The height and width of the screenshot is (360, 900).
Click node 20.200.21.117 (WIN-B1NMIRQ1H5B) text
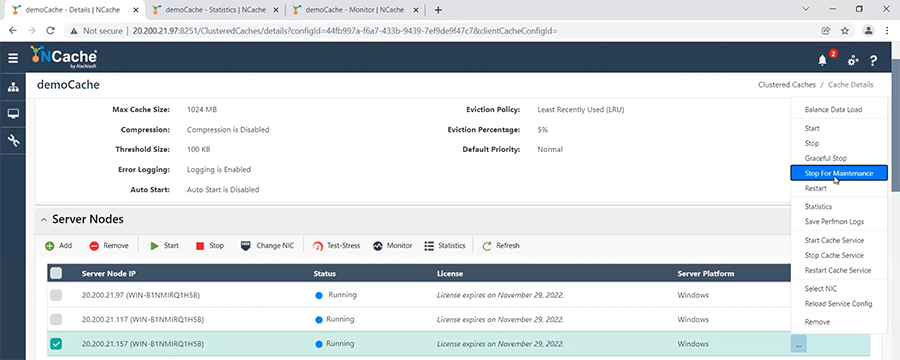(x=143, y=319)
